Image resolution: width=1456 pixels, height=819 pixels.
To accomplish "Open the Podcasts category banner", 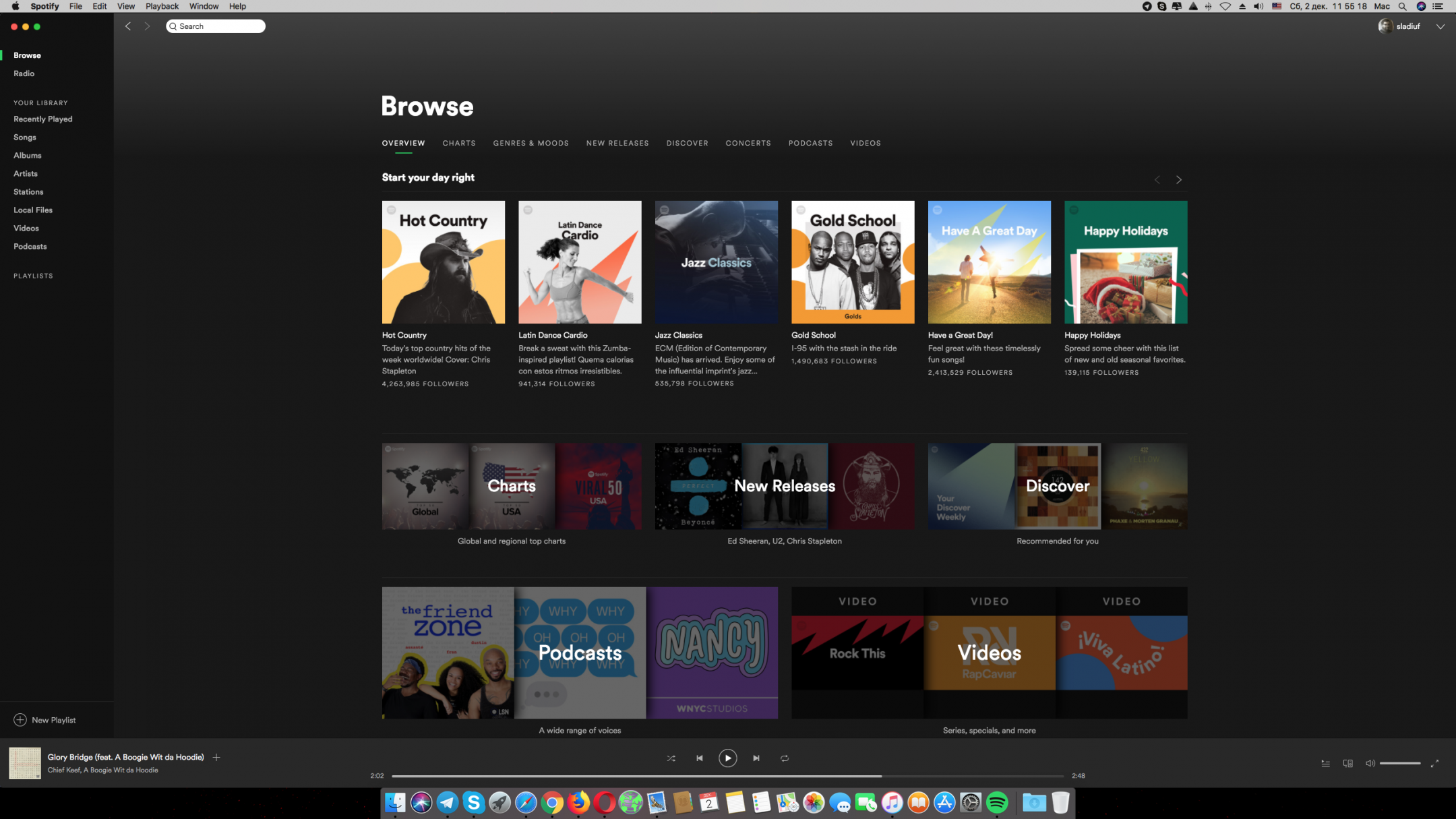I will pos(580,653).
